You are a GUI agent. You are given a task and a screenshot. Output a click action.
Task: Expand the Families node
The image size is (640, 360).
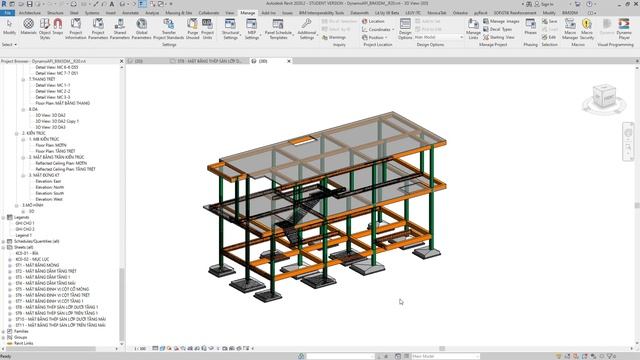(x=4, y=331)
